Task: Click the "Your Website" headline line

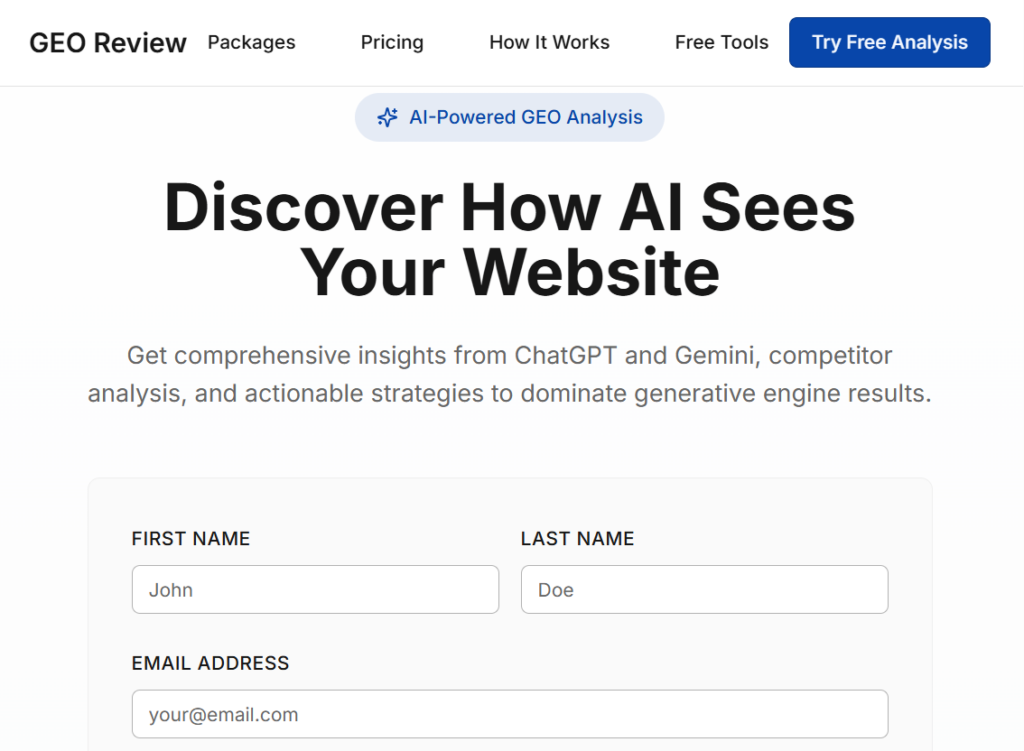Action: click(x=510, y=271)
